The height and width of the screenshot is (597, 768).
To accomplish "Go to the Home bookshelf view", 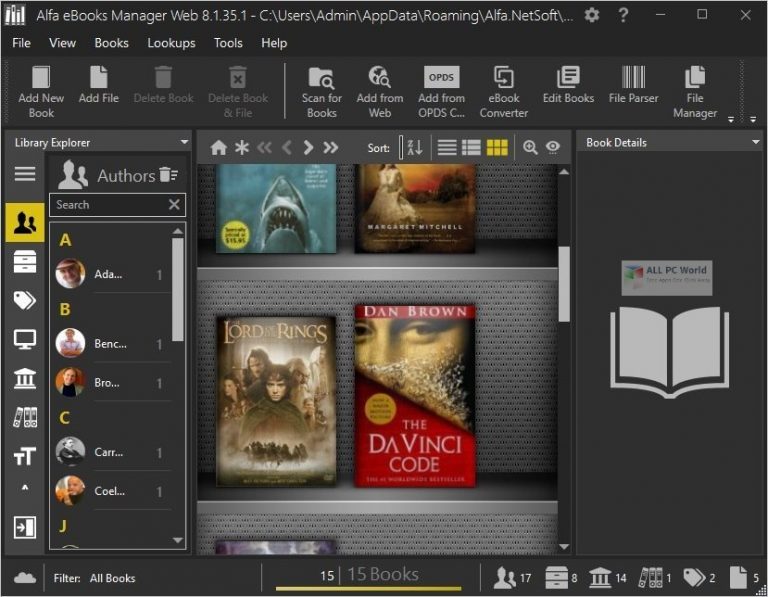I will pos(218,147).
